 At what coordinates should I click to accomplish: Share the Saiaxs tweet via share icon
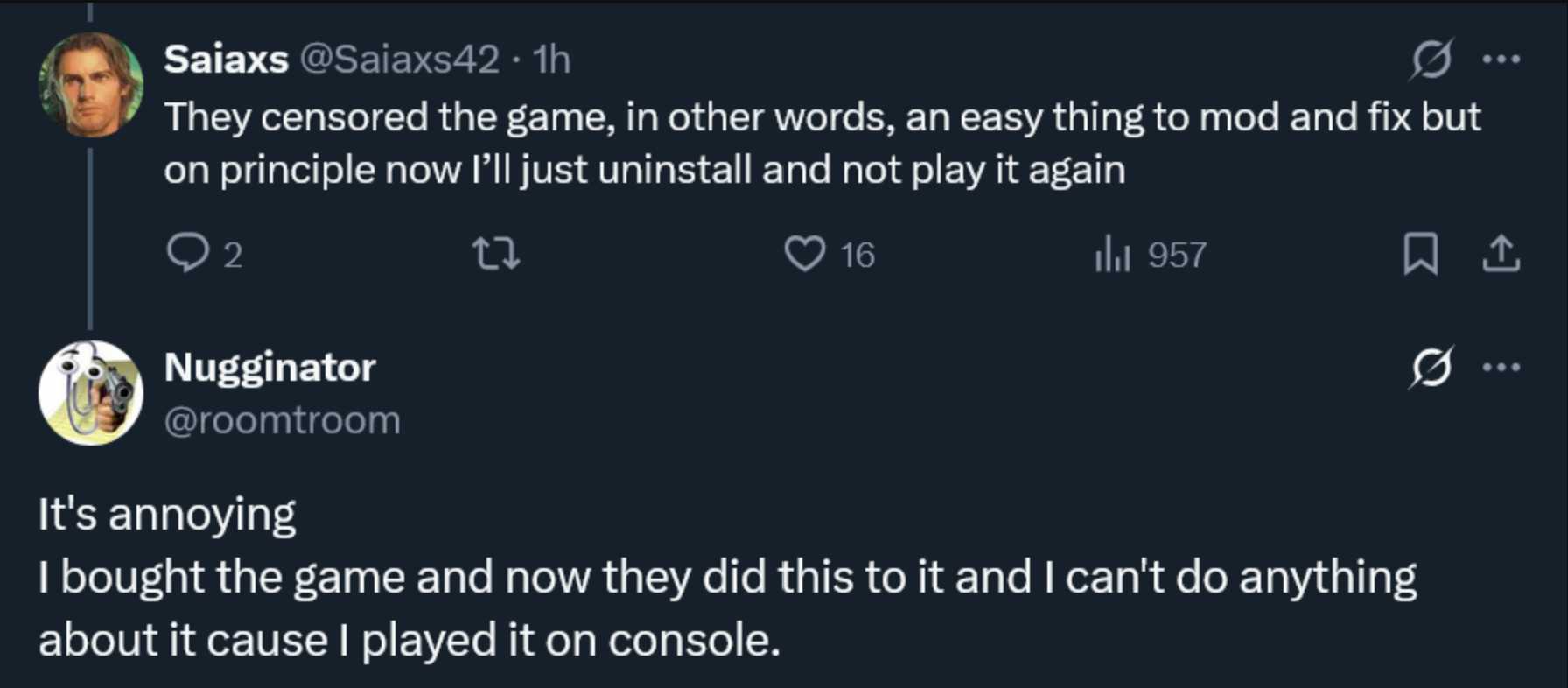click(1501, 255)
